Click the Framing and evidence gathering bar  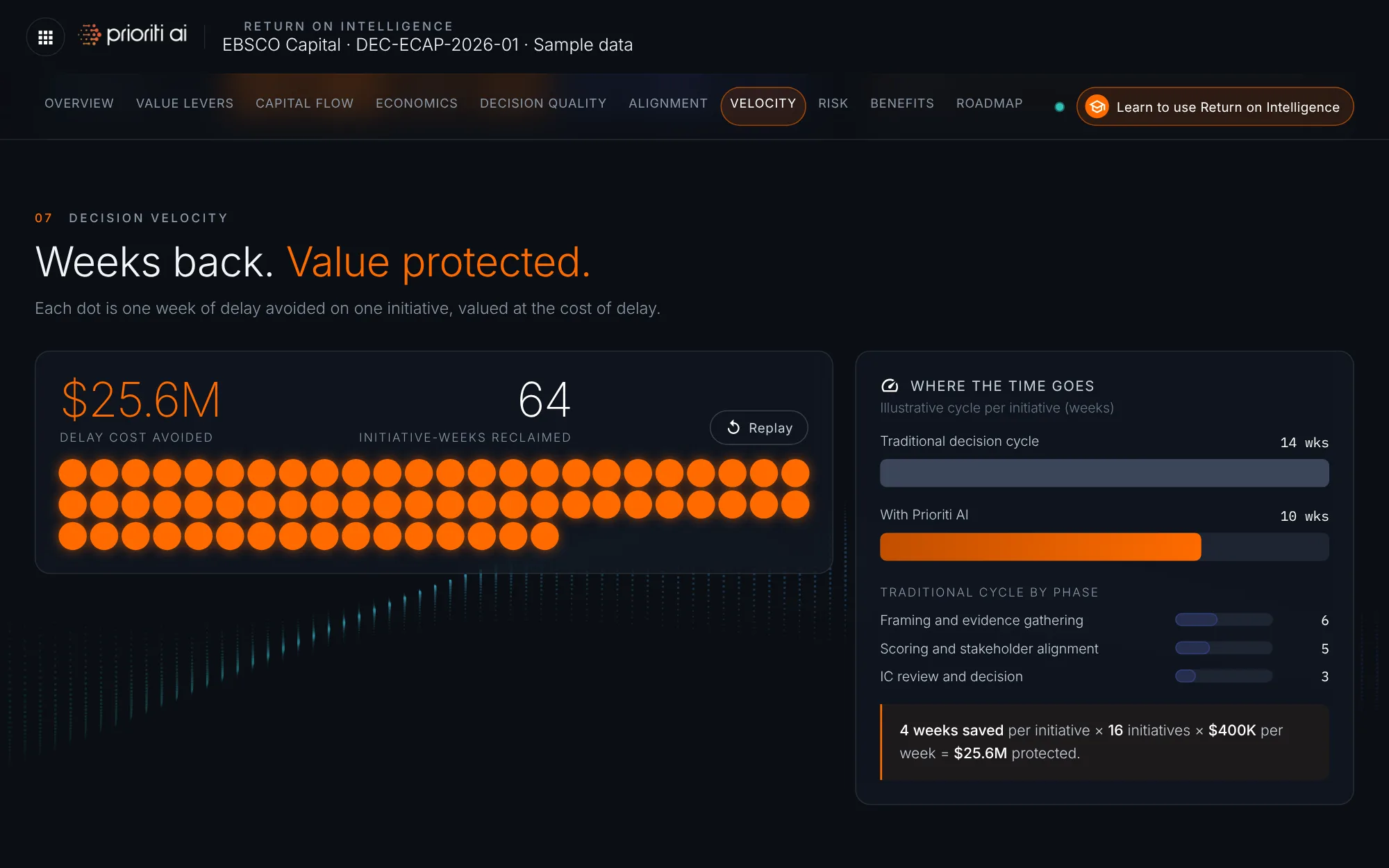[x=1224, y=619]
